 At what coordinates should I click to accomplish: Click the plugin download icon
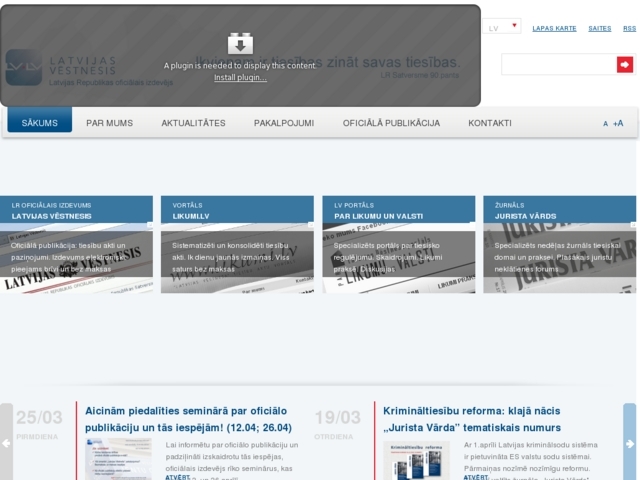240,43
